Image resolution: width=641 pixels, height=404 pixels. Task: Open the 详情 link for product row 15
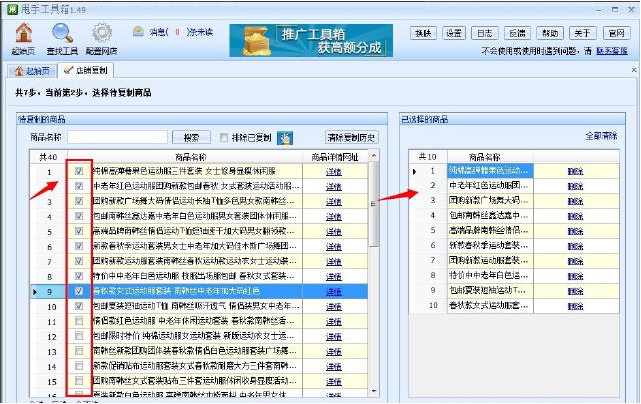coord(334,382)
